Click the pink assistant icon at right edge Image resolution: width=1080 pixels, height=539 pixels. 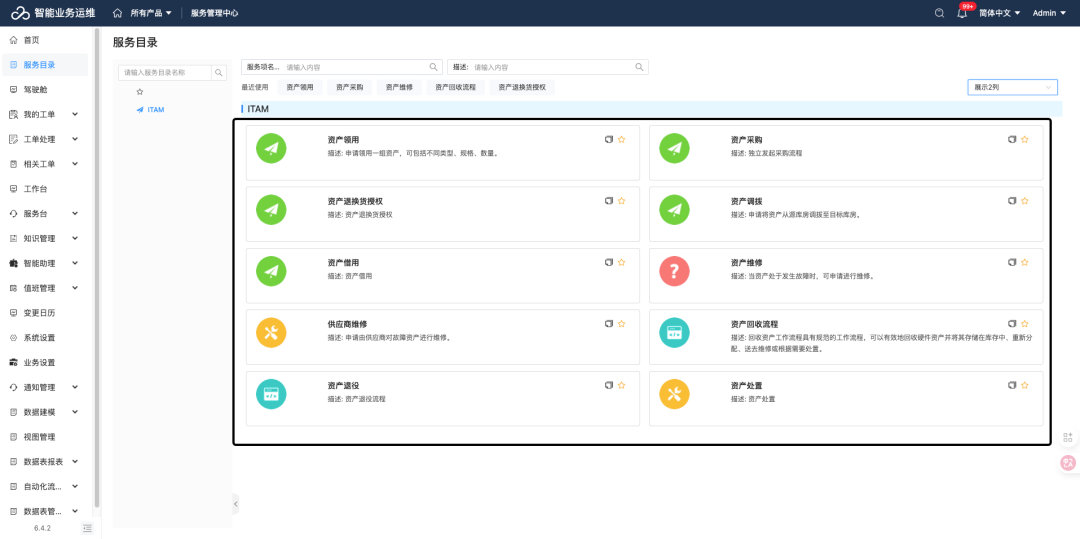tap(1068, 463)
